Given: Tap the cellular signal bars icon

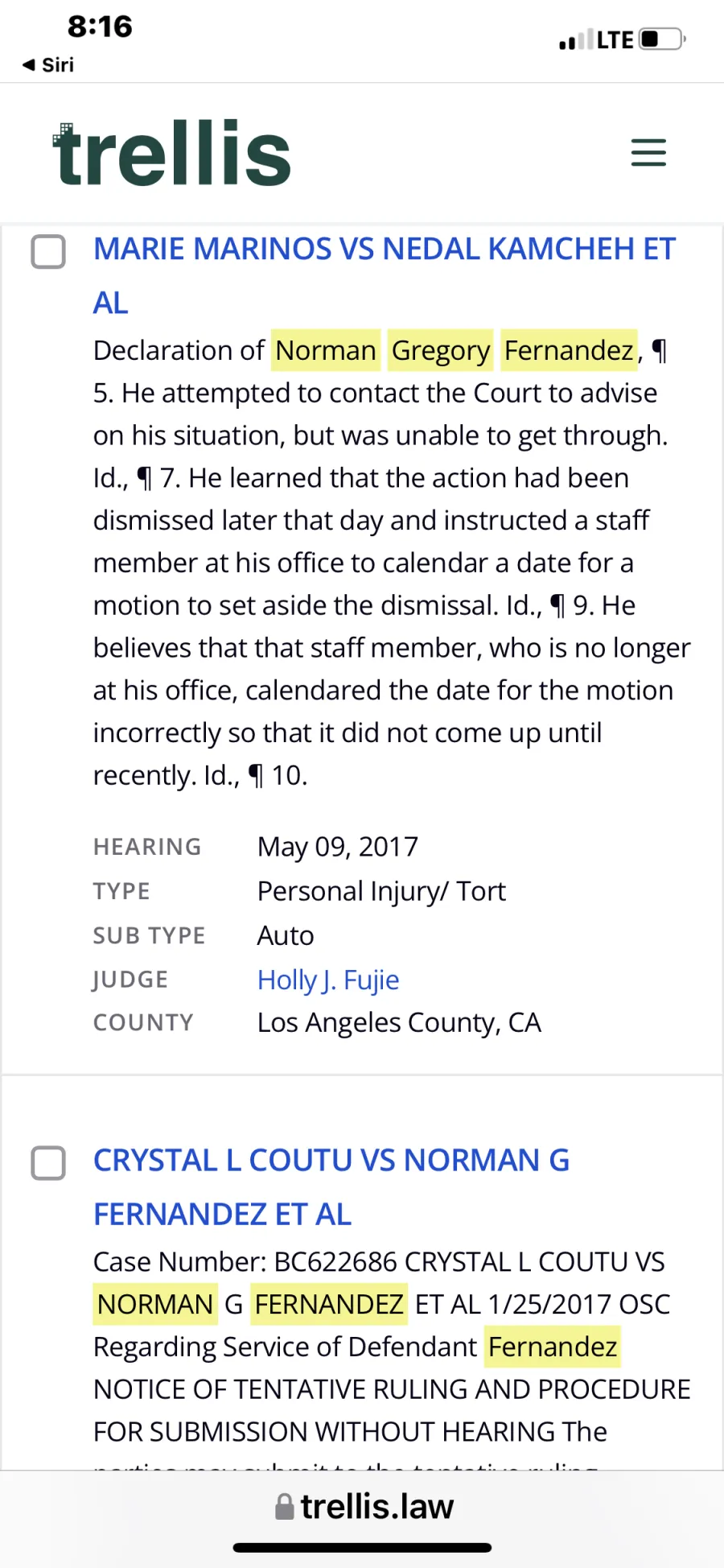Looking at the screenshot, I should pos(576,39).
